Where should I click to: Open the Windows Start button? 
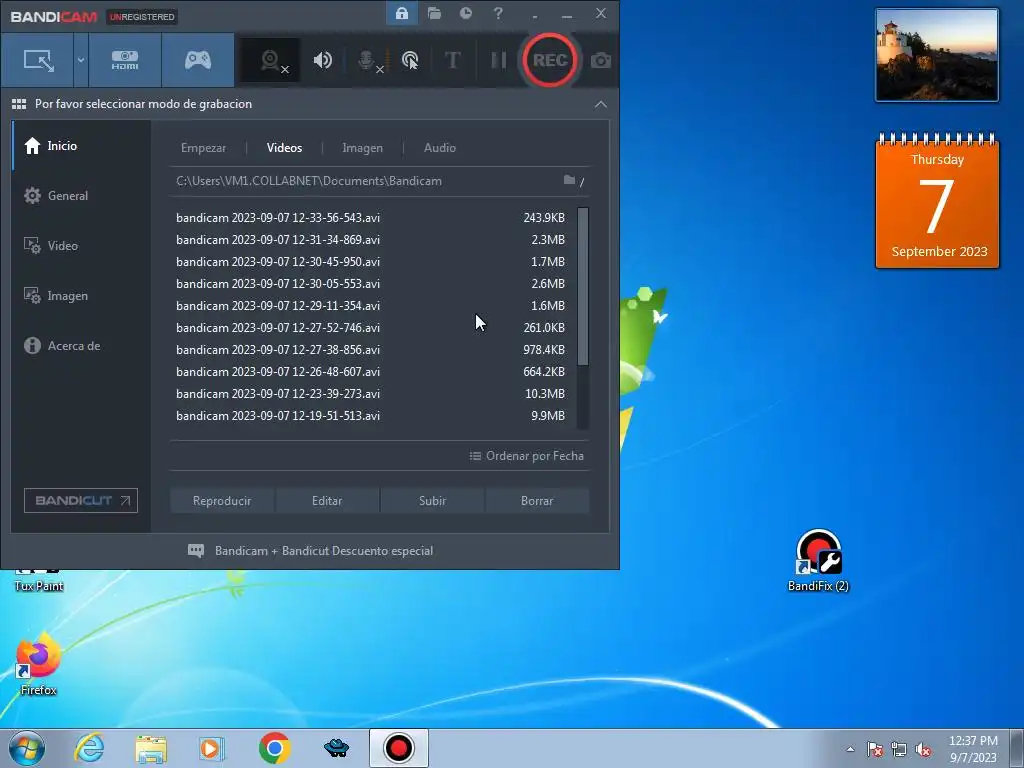tap(27, 748)
